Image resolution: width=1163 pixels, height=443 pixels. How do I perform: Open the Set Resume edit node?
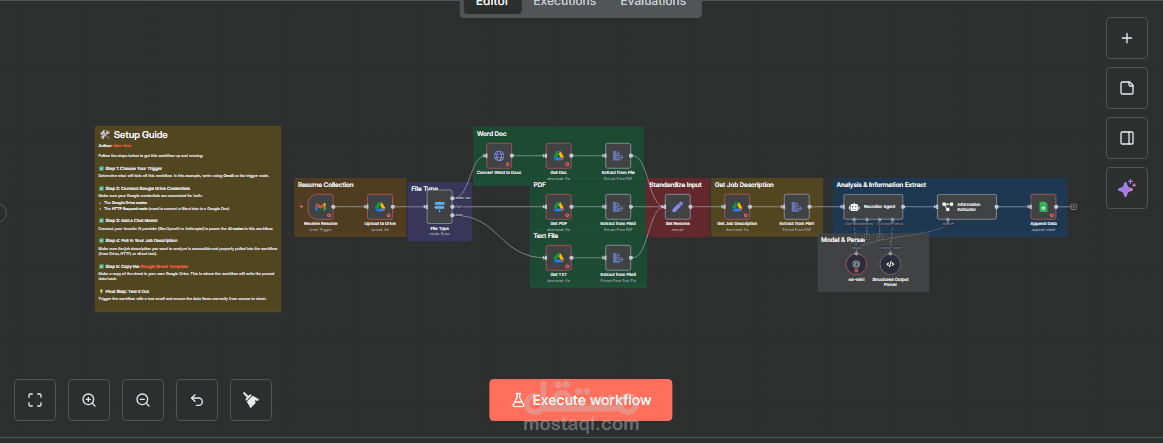(x=677, y=207)
